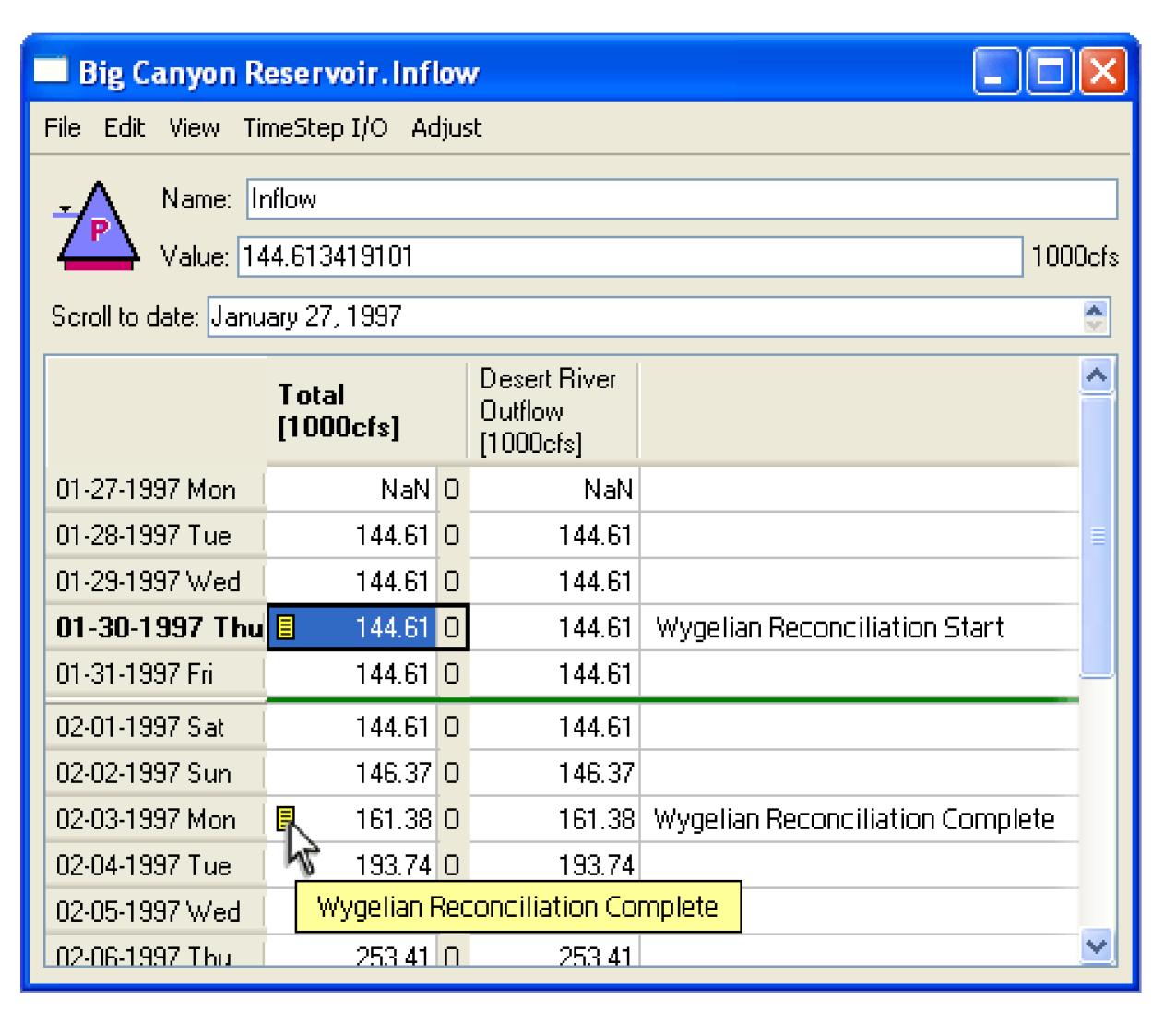The width and height of the screenshot is (1176, 1023).
Task: Open the TimeStep I/O menu
Action: pyautogui.click(x=315, y=128)
